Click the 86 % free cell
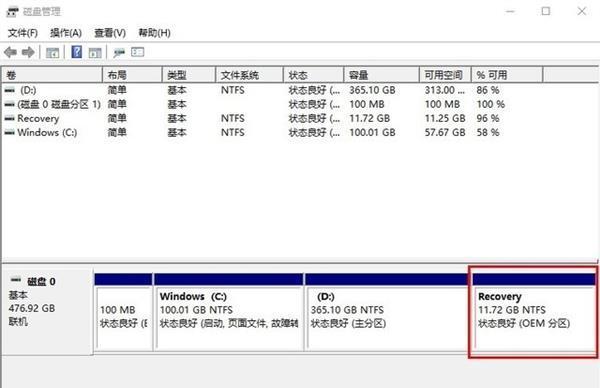This screenshot has width=600, height=388. [x=488, y=90]
